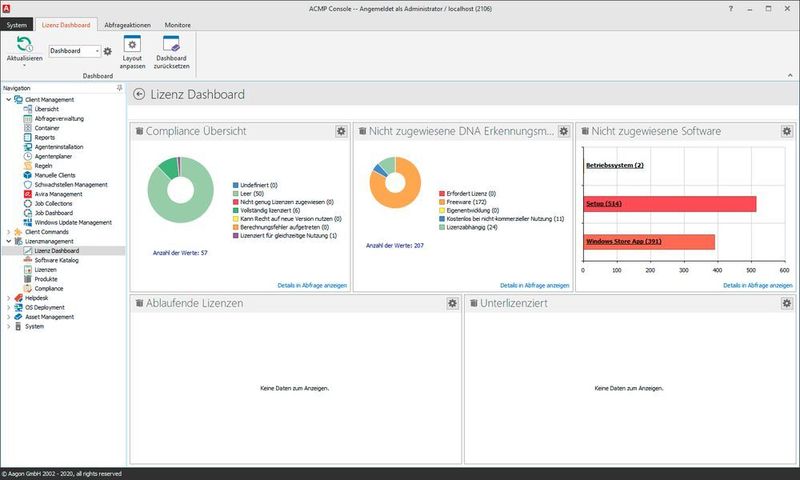Click trash icon of Compliance Übersicht widget

pyautogui.click(x=139, y=131)
